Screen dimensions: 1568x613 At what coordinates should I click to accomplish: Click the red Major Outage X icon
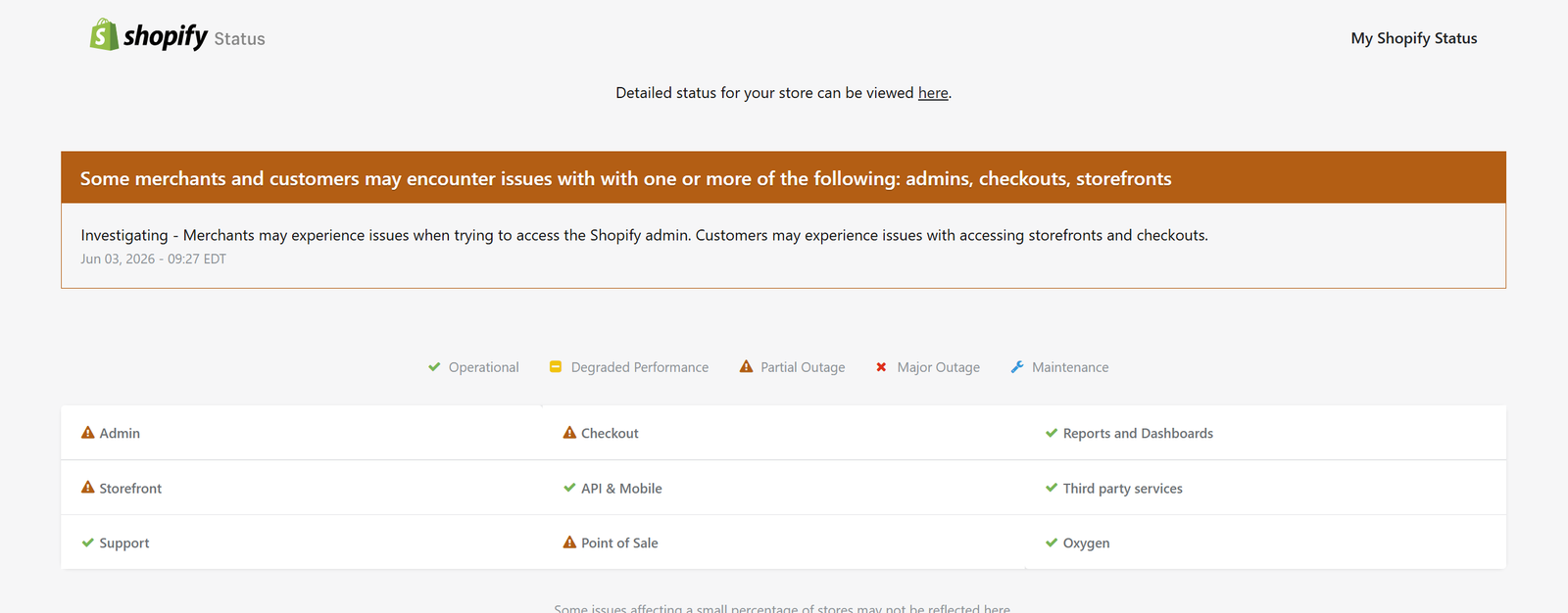881,367
